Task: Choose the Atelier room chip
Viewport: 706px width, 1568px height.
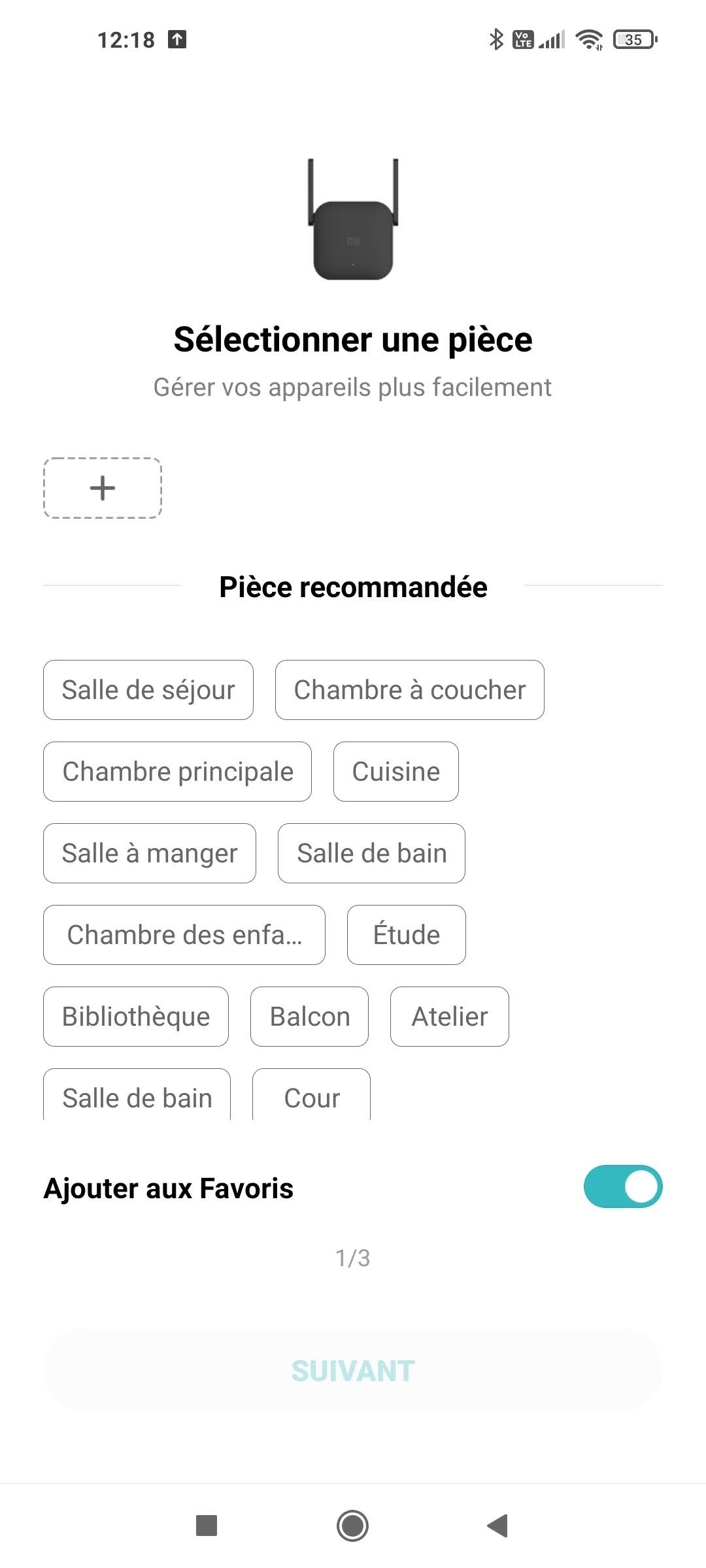Action: [x=449, y=1017]
